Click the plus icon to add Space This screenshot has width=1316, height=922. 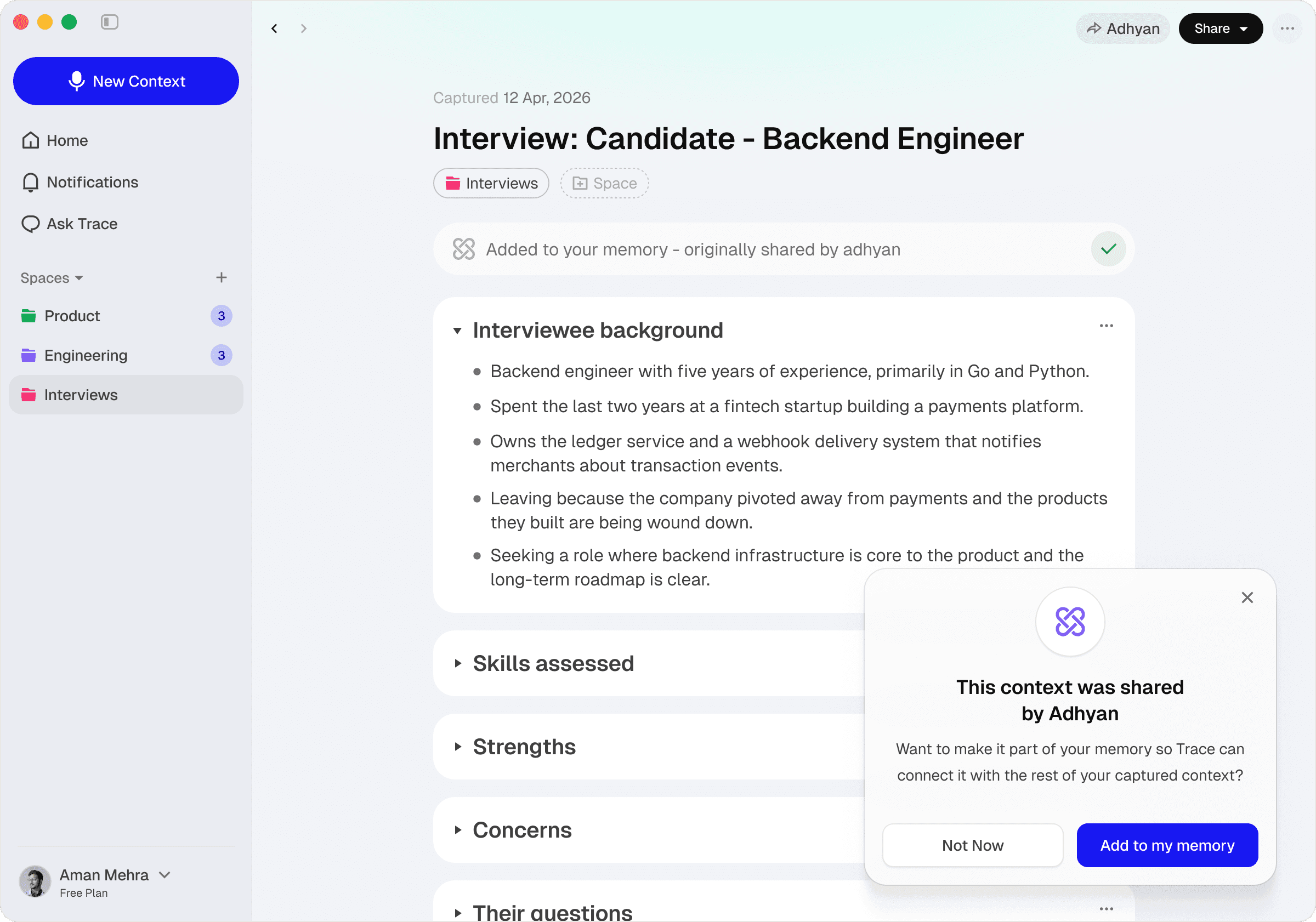[x=221, y=277]
